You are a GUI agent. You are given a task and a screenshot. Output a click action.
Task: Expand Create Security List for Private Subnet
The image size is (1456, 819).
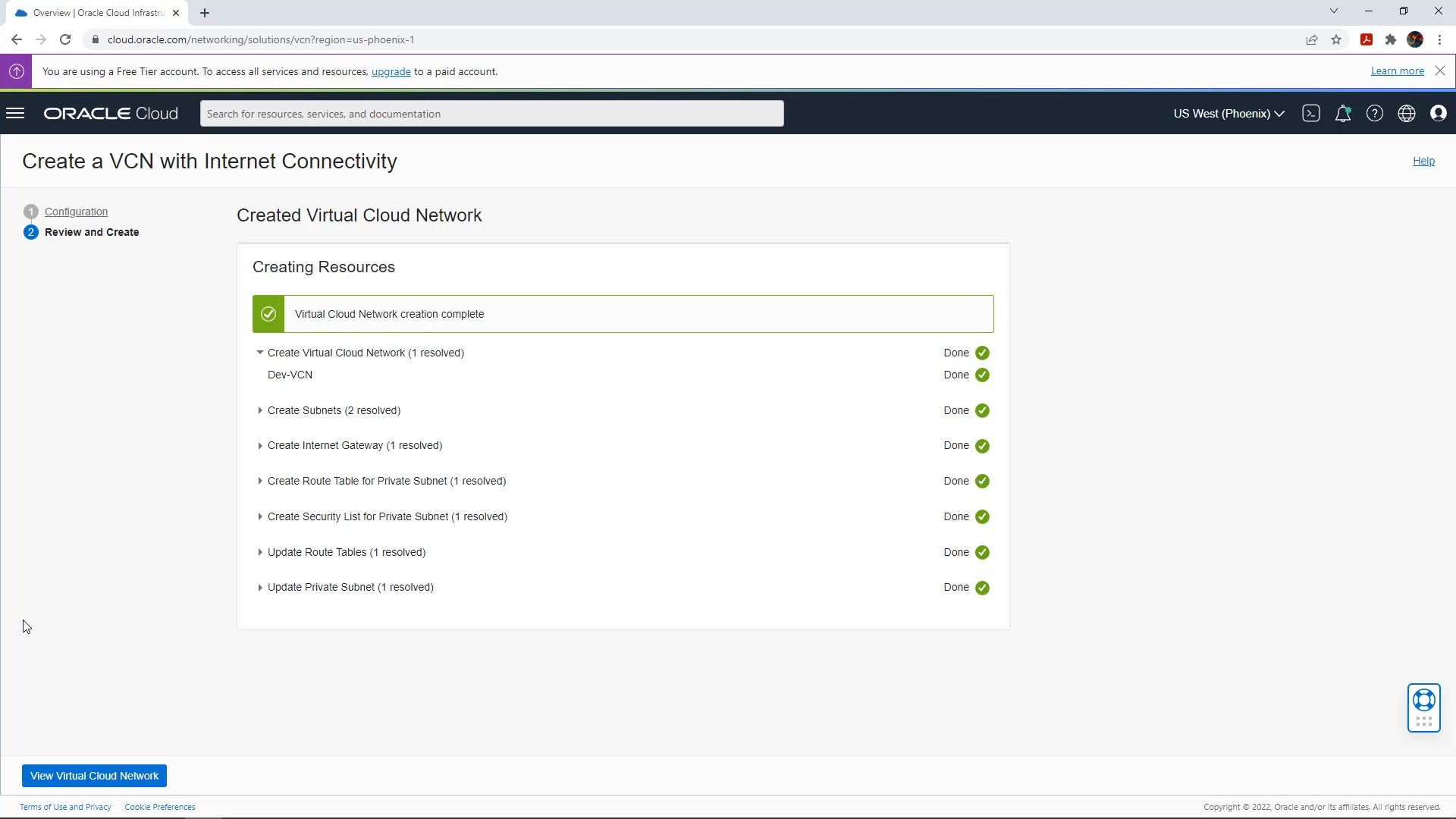(x=260, y=516)
